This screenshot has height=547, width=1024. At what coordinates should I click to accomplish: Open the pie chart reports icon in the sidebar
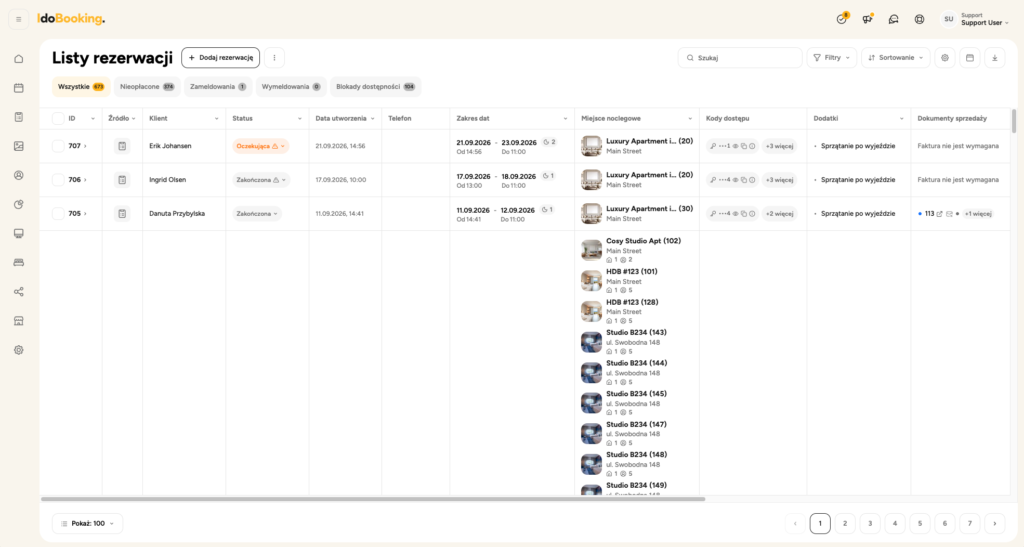click(x=19, y=204)
